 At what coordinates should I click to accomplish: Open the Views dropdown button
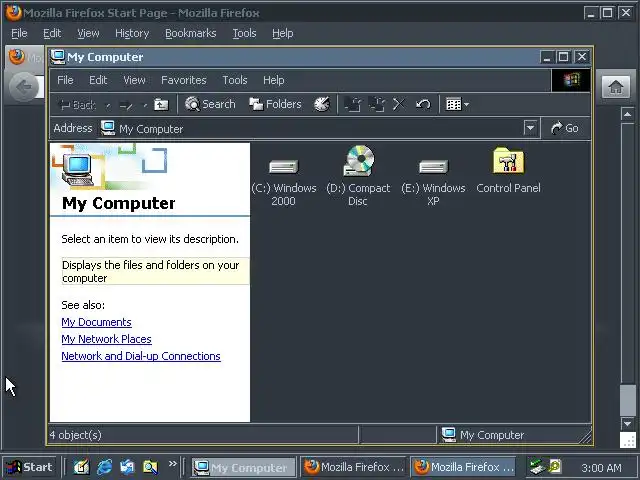[457, 104]
